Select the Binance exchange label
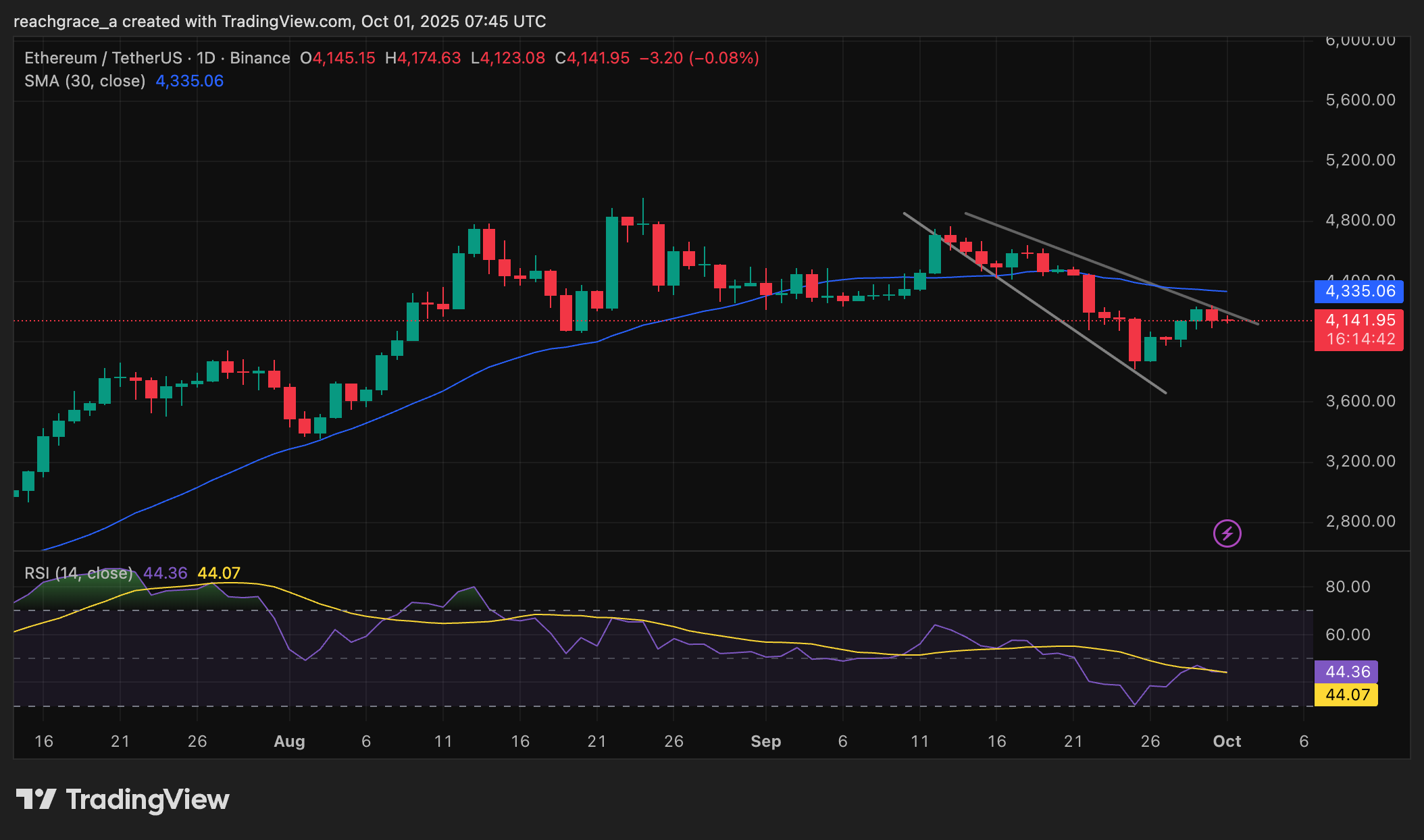 (259, 58)
